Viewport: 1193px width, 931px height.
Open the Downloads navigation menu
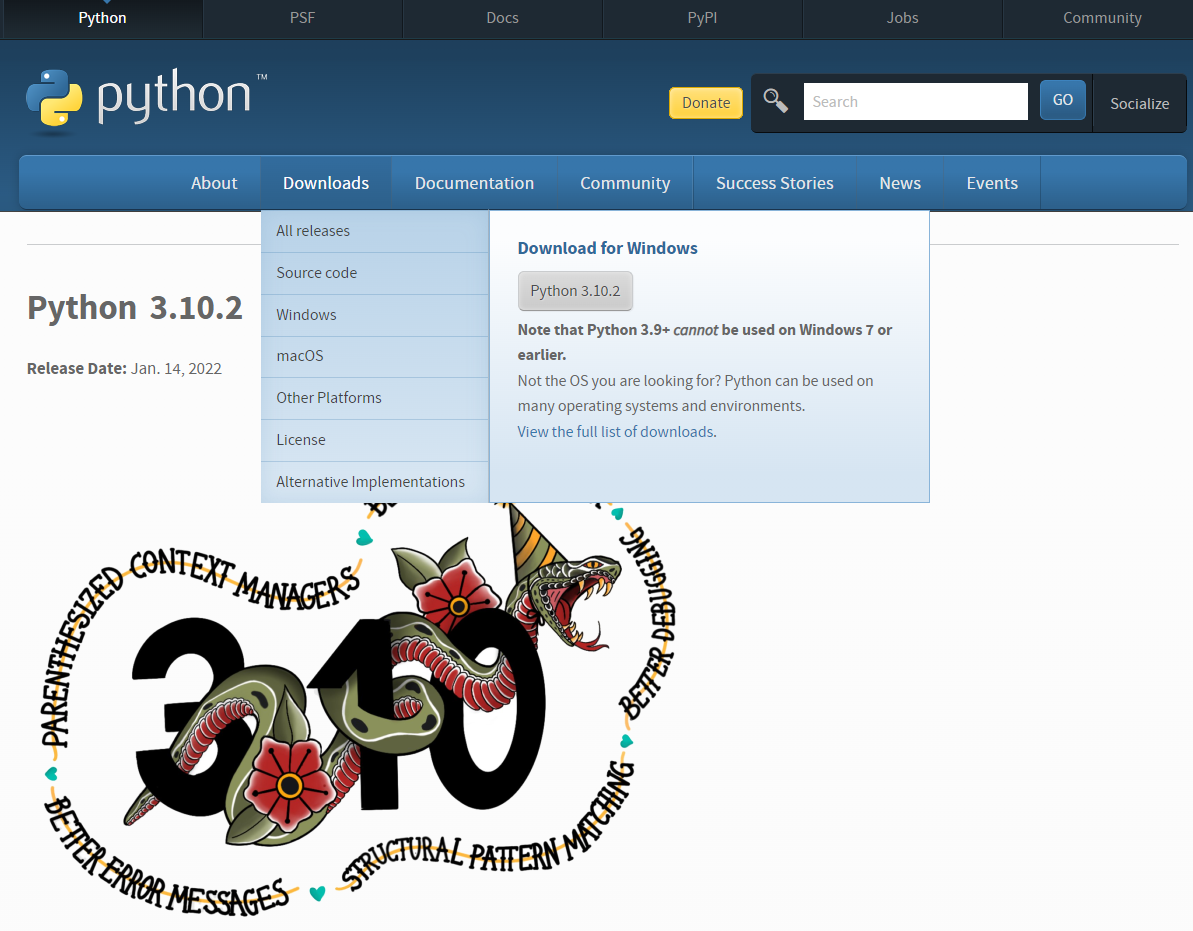coord(326,183)
